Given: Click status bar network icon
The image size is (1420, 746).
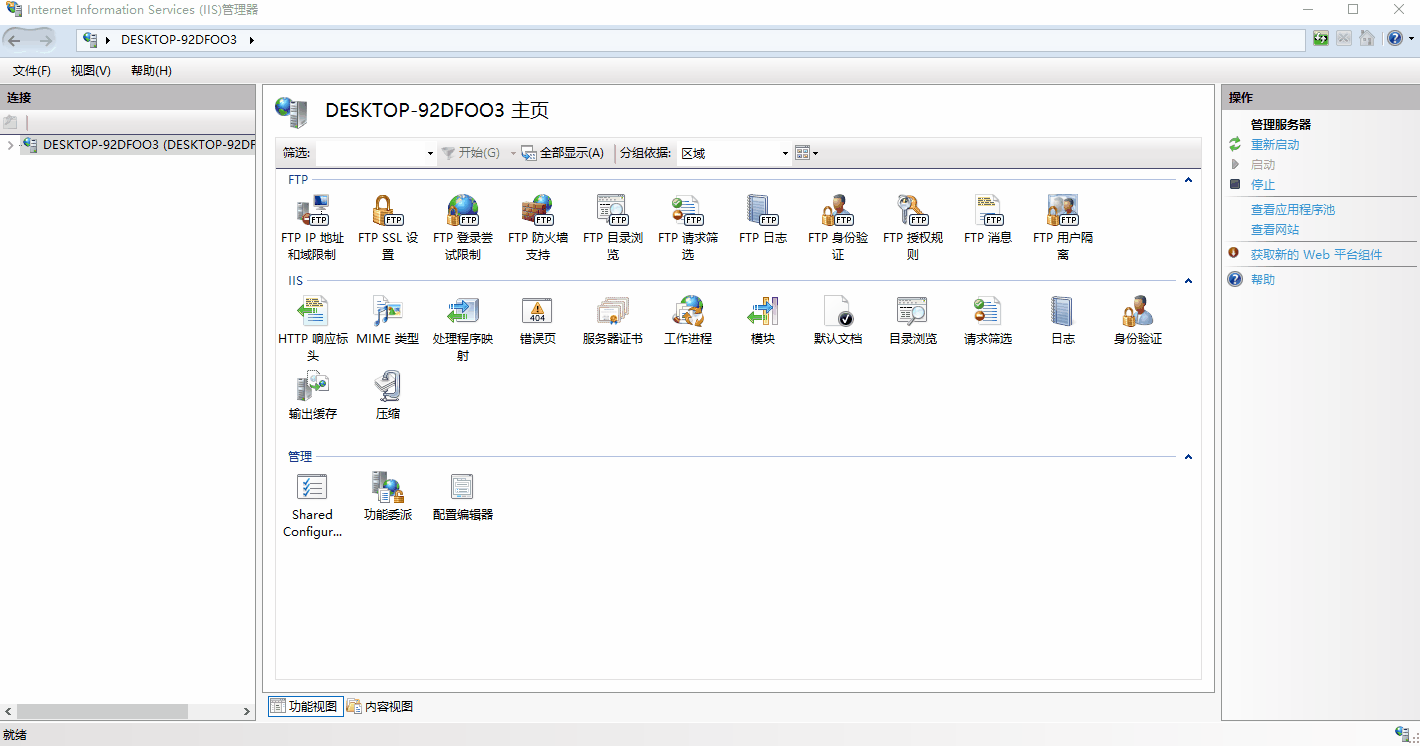Looking at the screenshot, I should tap(1403, 735).
